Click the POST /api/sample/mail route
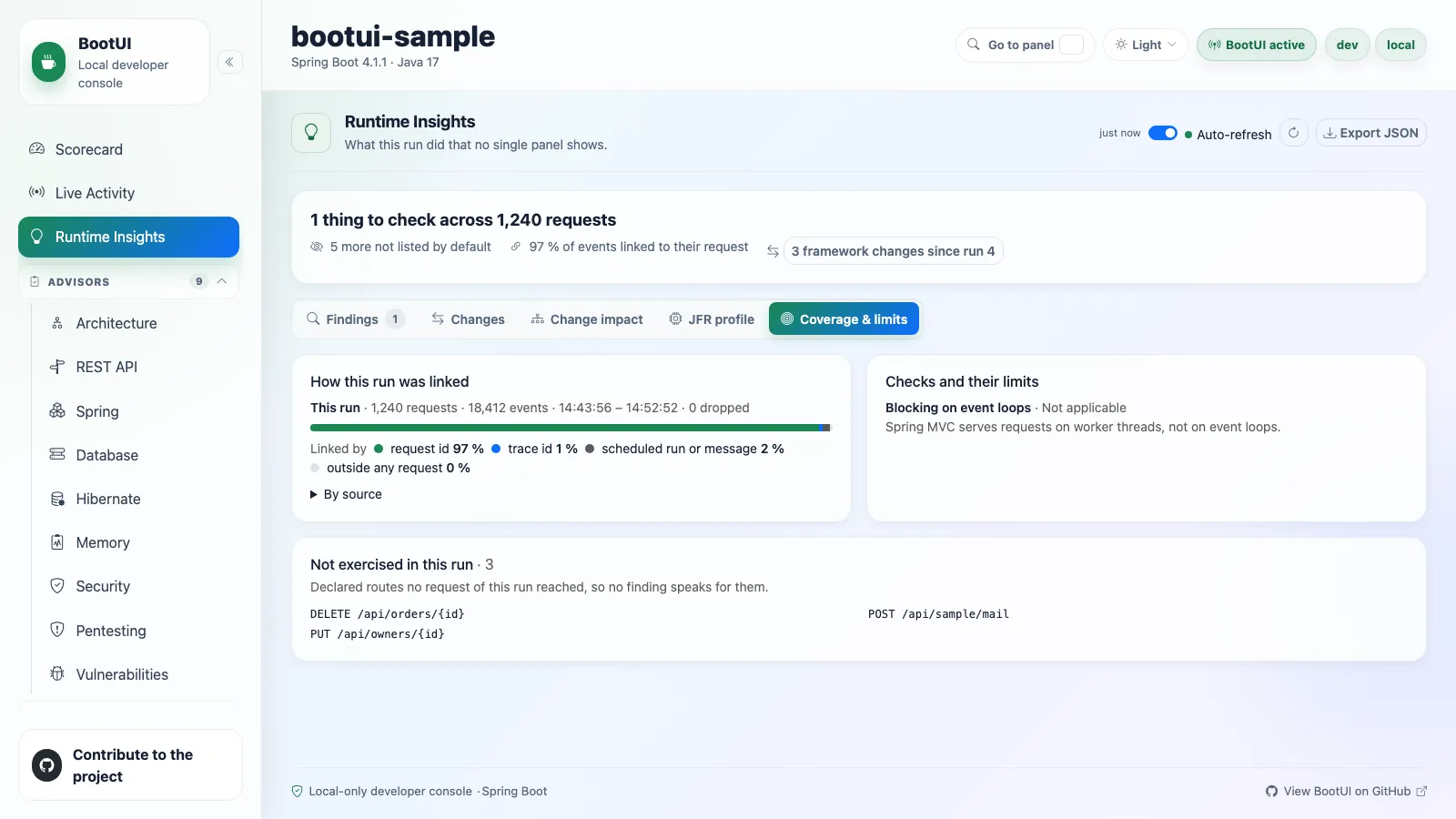This screenshot has width=1456, height=819. coord(938,614)
